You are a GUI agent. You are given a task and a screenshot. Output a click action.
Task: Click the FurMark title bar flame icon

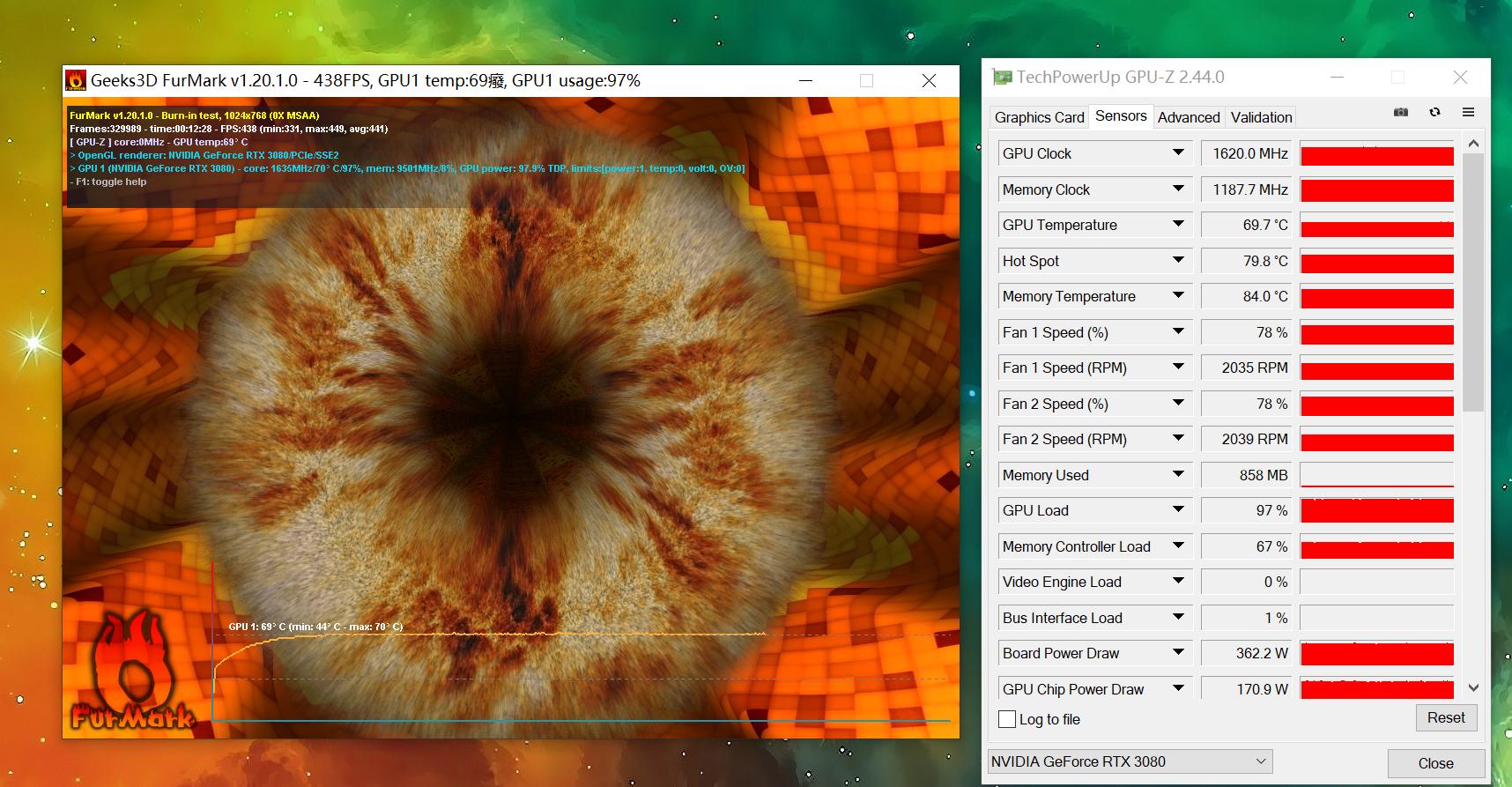pos(77,81)
